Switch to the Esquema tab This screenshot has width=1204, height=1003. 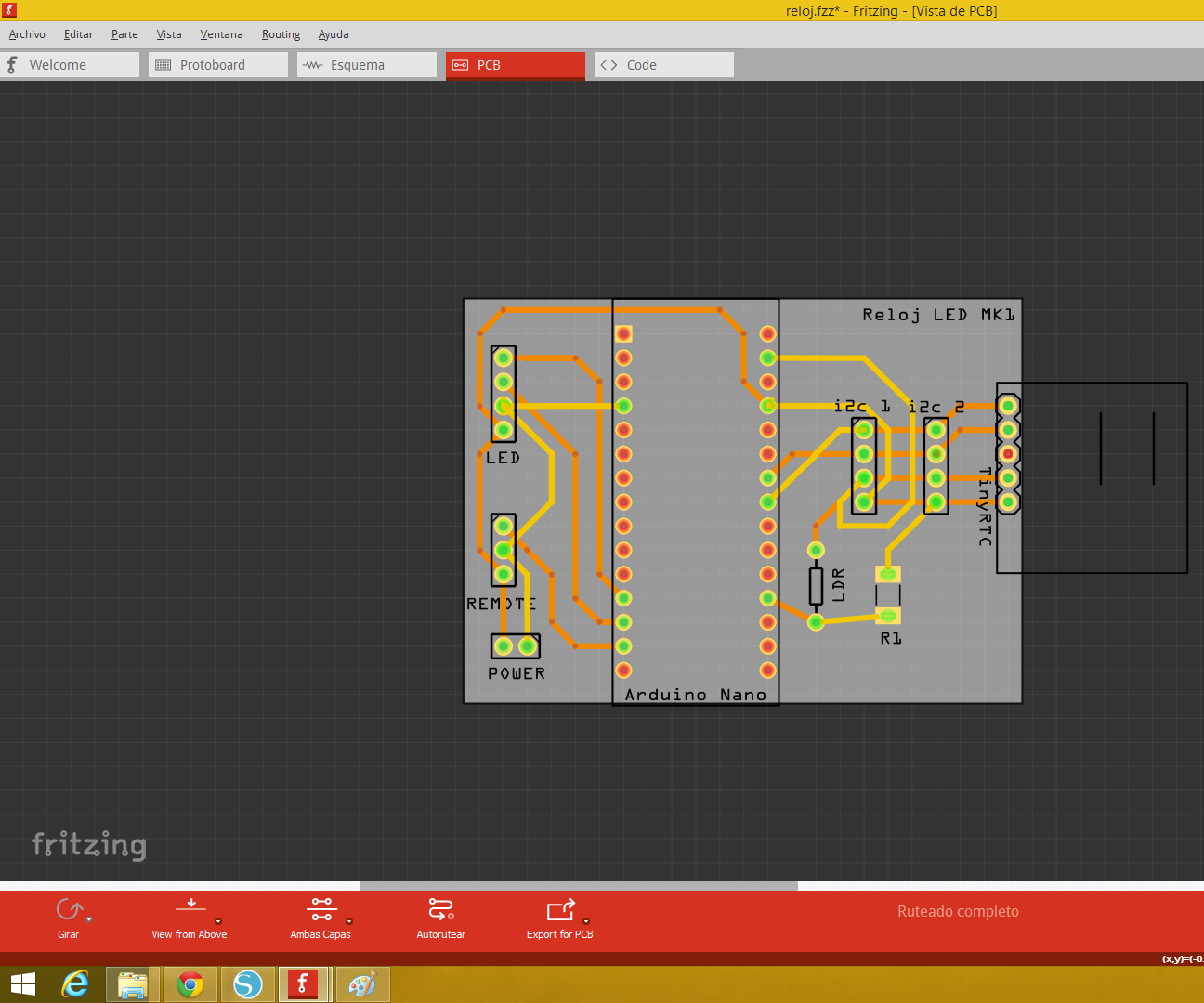click(x=365, y=64)
